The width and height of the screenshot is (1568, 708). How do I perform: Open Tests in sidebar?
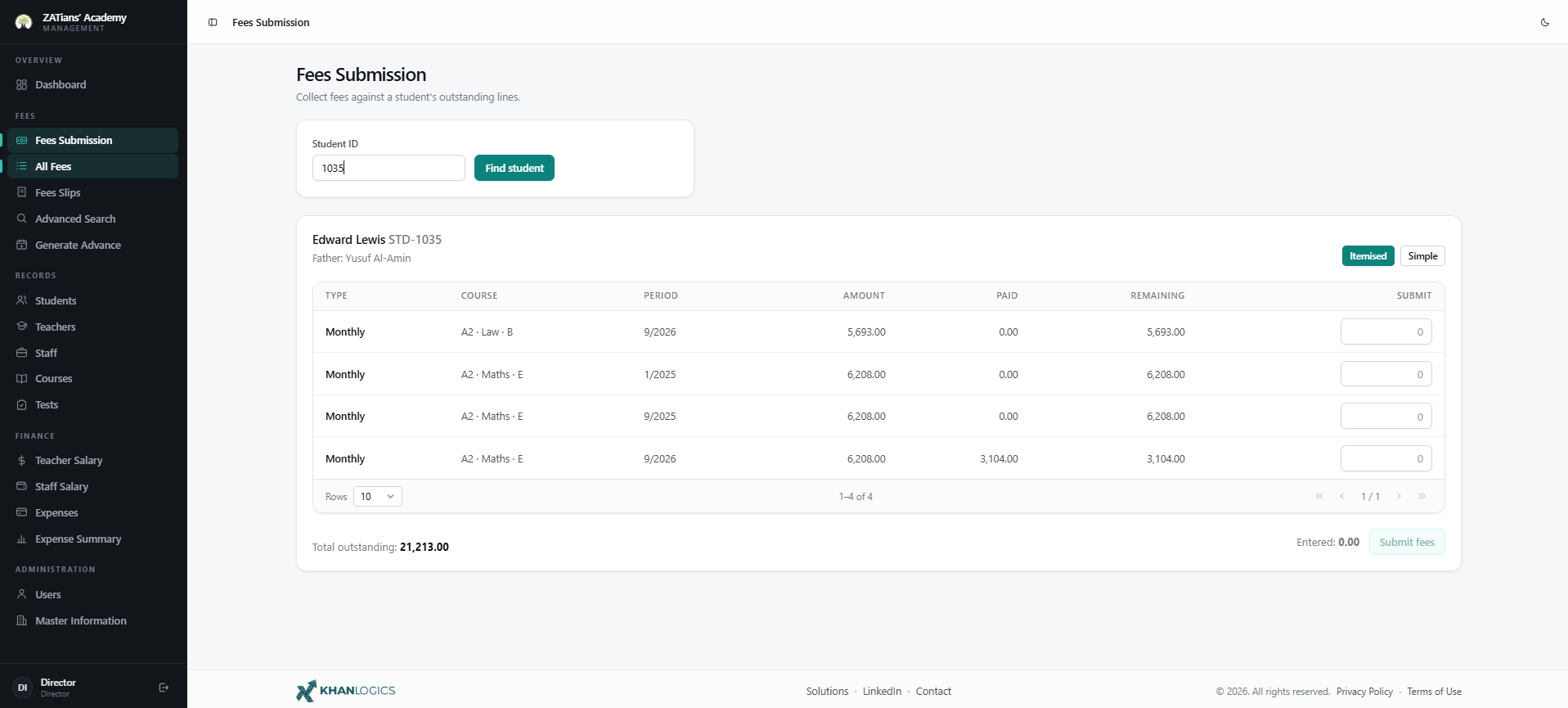92,404
